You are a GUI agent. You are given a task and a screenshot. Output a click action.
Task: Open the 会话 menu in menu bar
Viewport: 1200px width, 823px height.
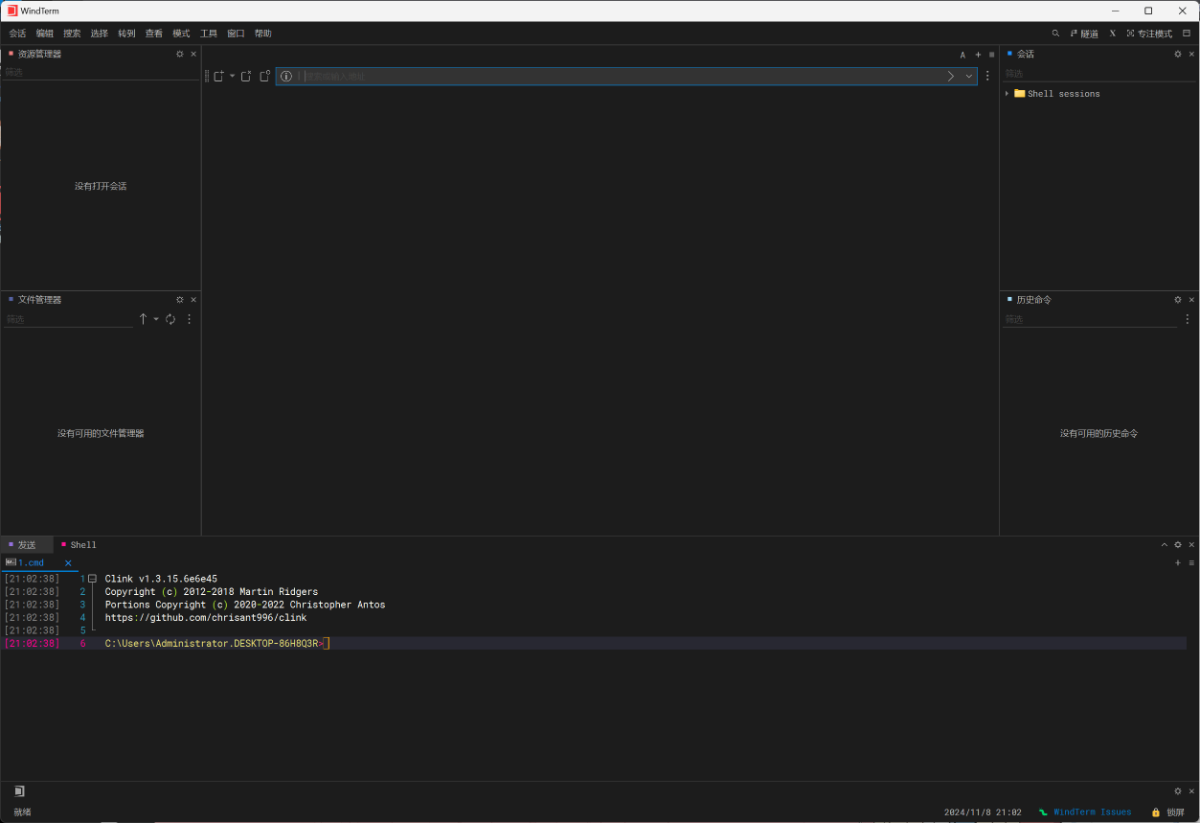point(17,33)
